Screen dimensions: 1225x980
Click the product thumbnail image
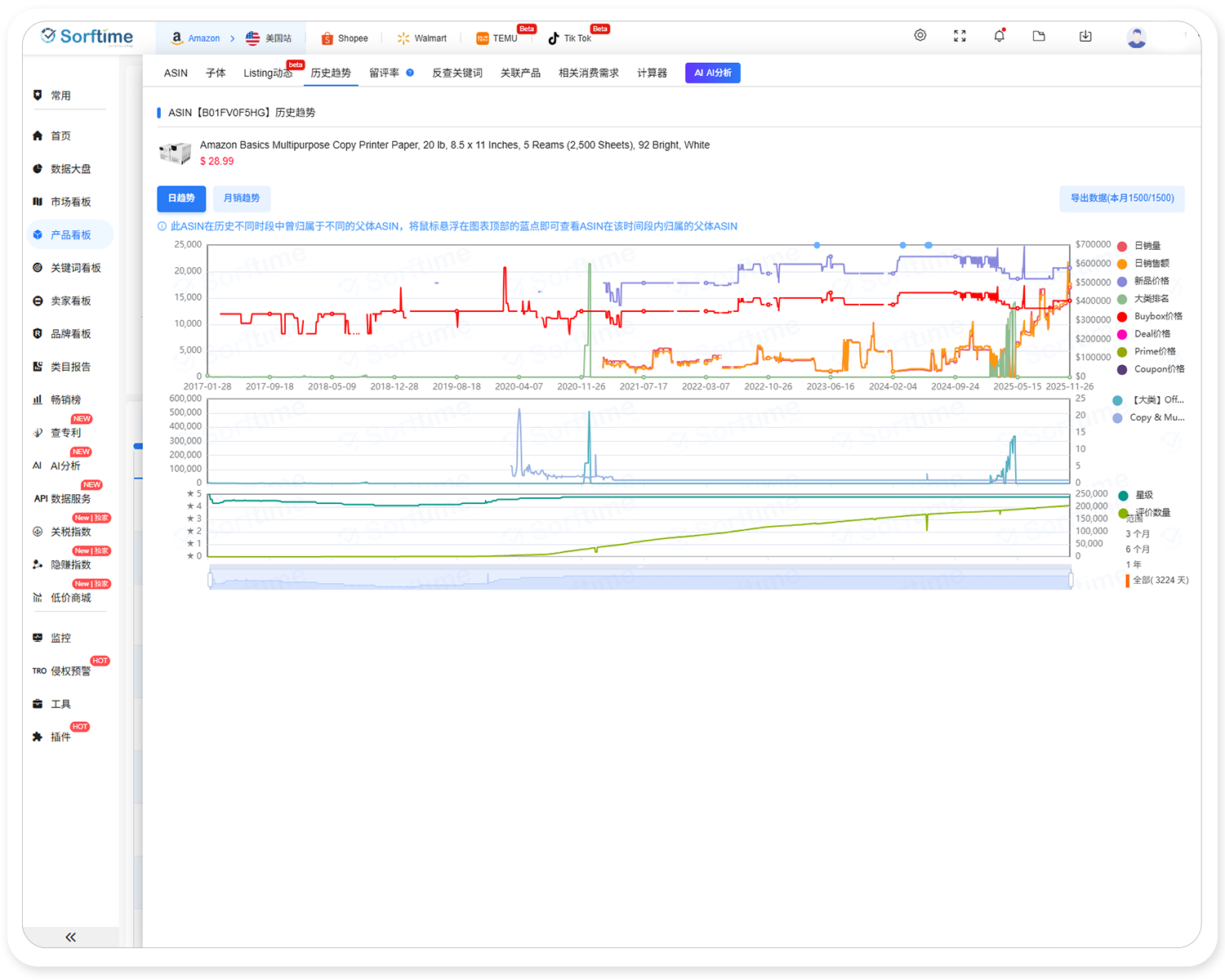tap(175, 153)
